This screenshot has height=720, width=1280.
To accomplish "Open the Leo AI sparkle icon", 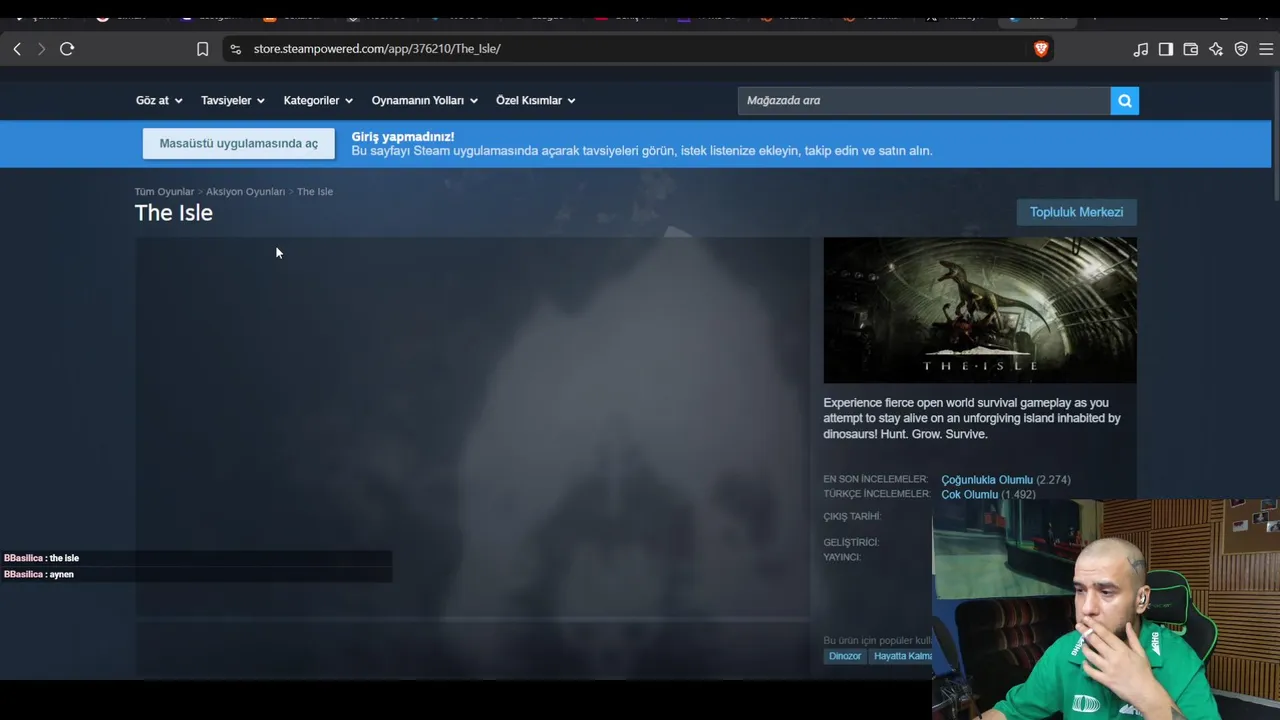I will click(x=1216, y=49).
